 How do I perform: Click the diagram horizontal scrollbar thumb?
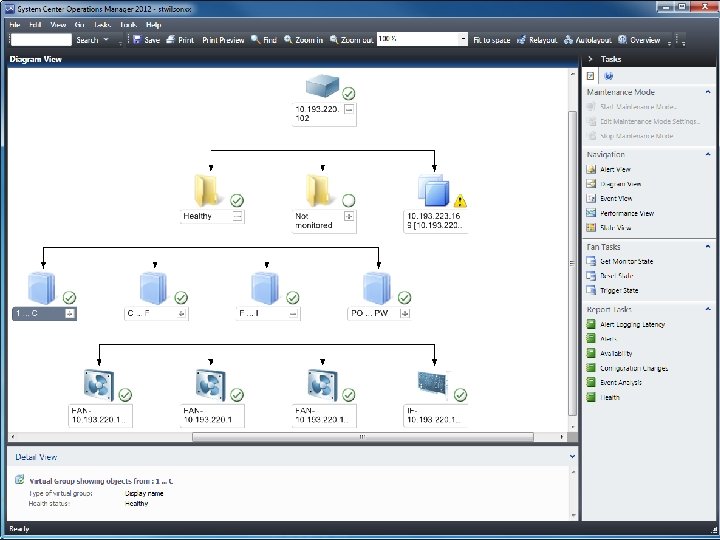363,437
